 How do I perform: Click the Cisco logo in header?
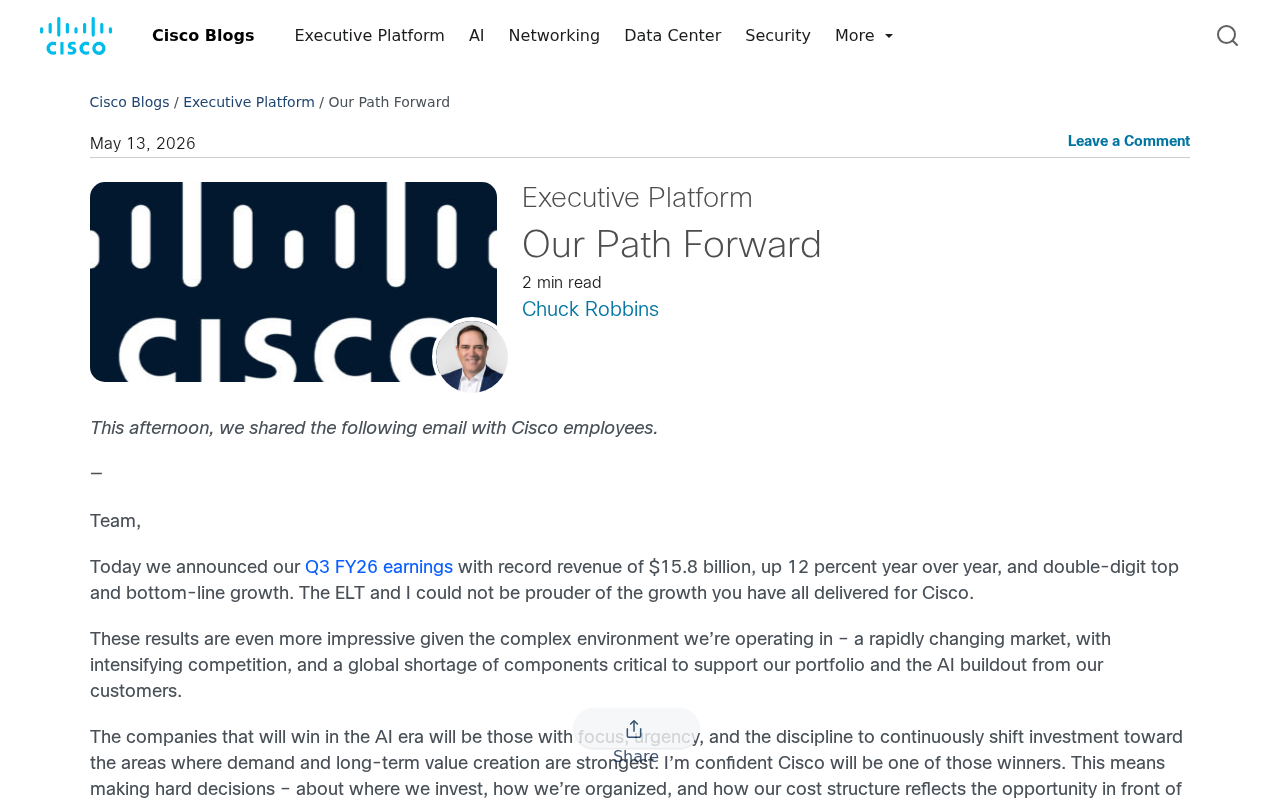(x=76, y=36)
